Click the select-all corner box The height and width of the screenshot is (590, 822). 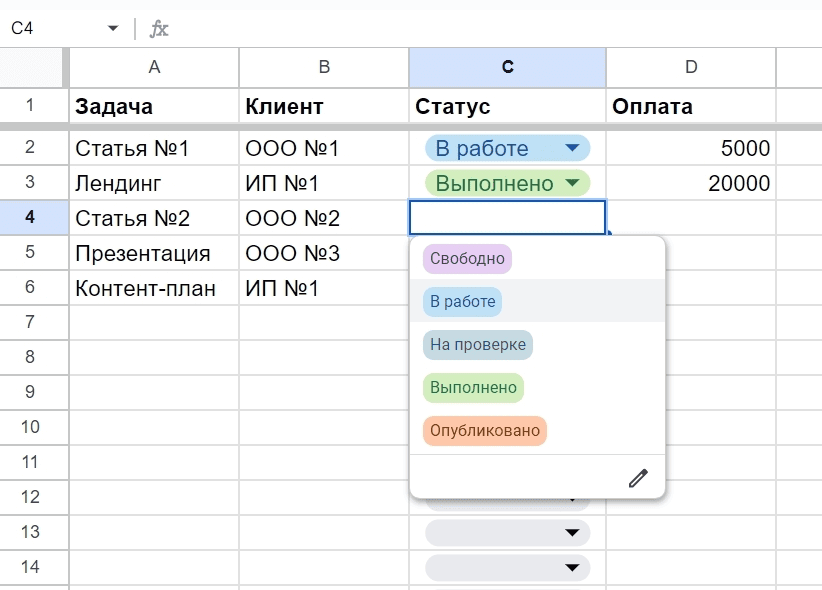coord(33,67)
